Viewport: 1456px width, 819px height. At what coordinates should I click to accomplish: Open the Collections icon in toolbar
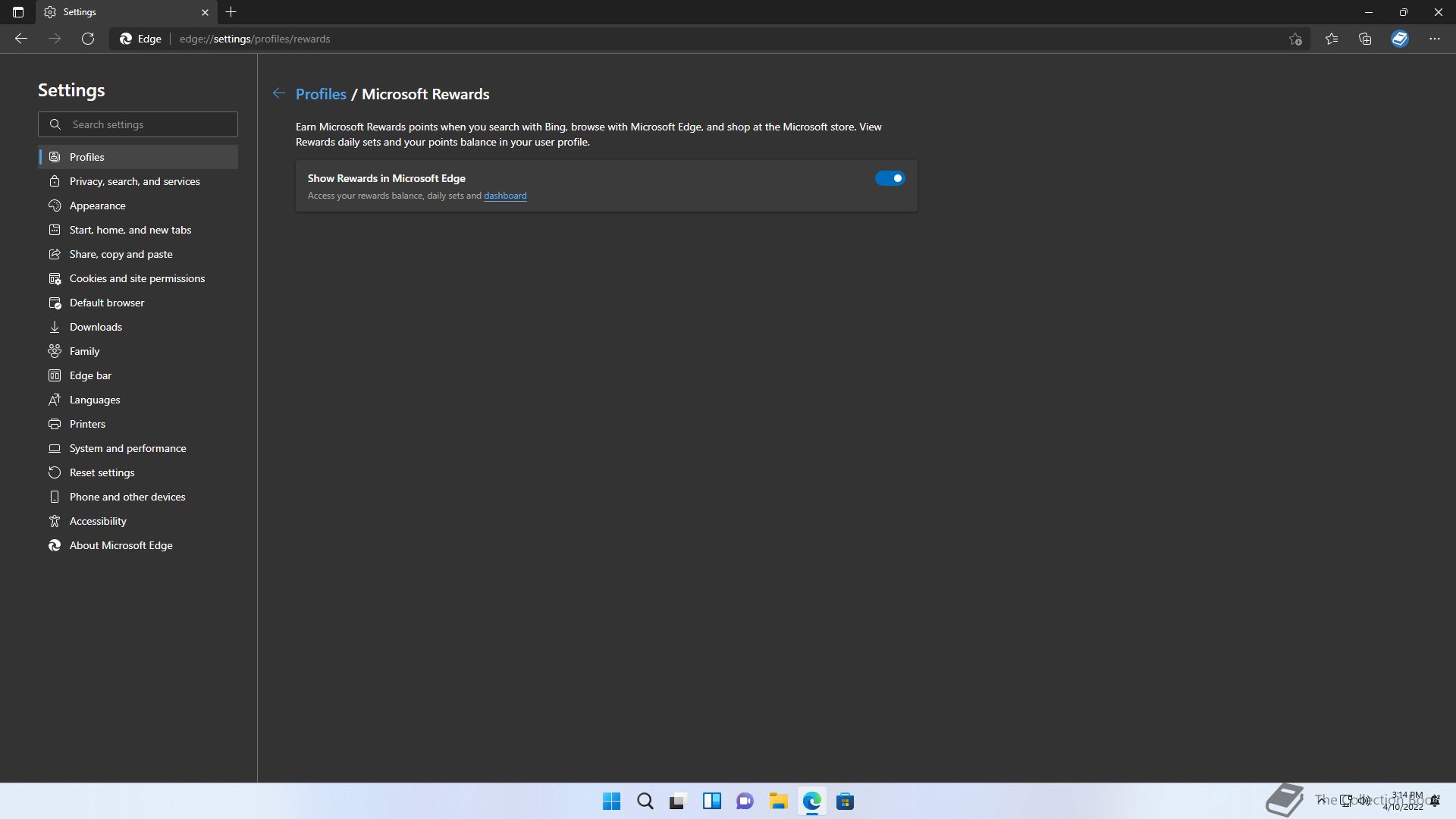pyautogui.click(x=1365, y=39)
